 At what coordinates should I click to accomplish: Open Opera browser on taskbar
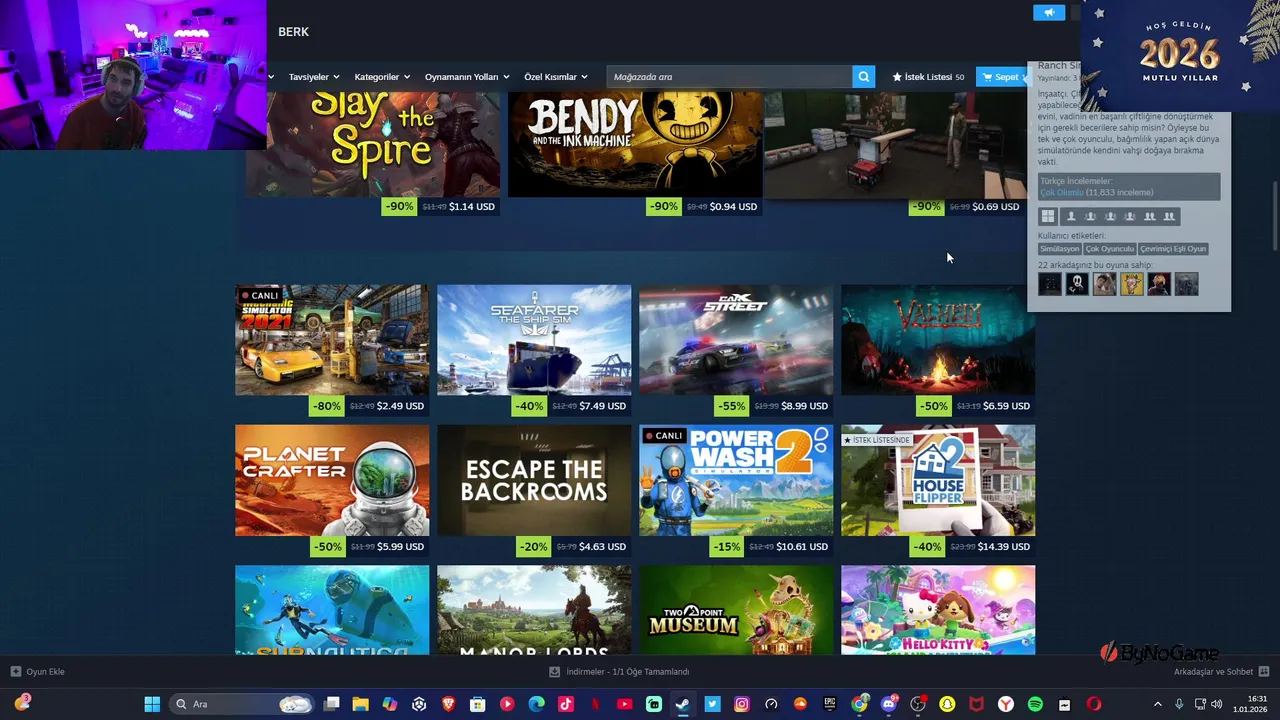(1094, 704)
